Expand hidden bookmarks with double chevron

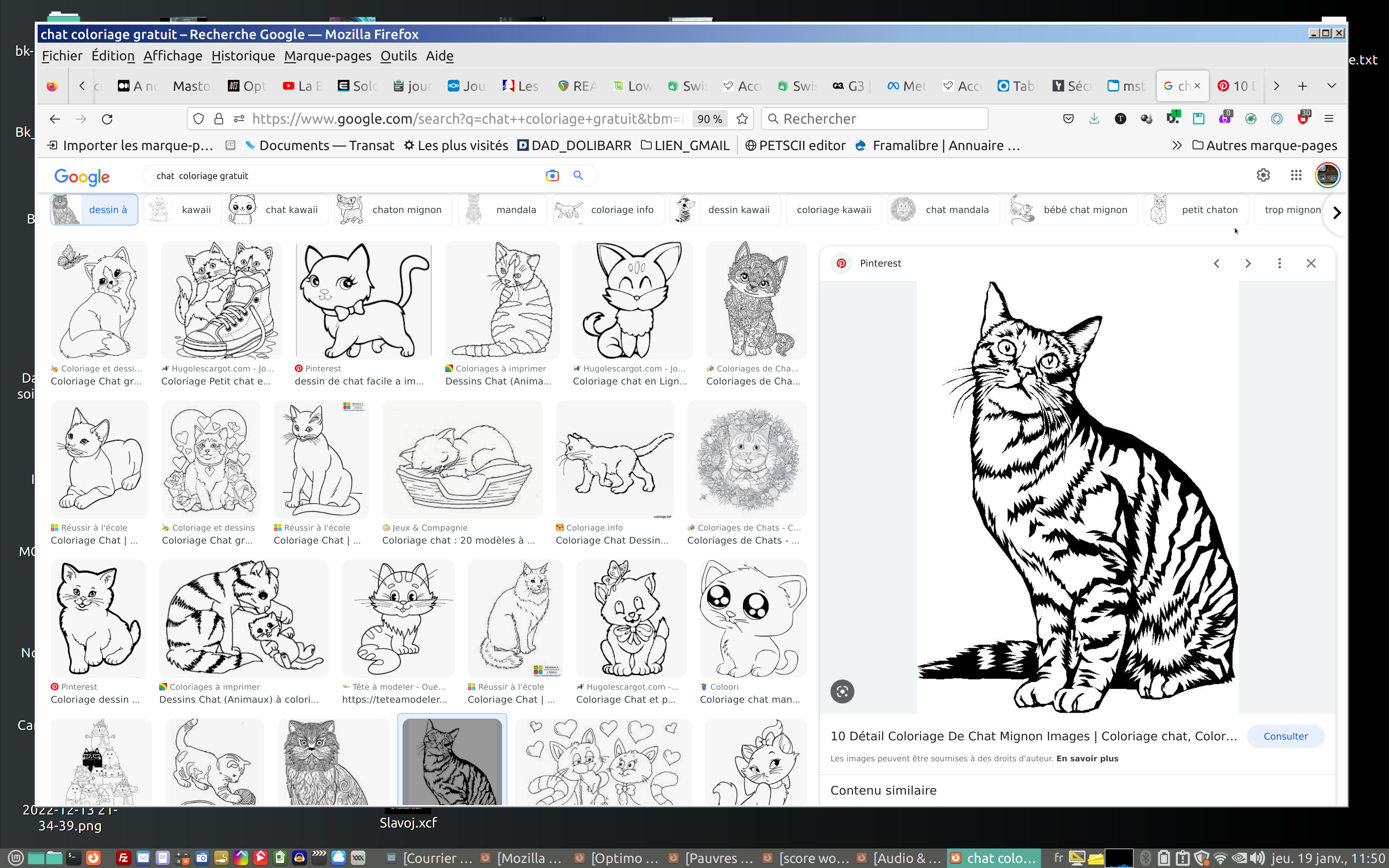(1177, 146)
